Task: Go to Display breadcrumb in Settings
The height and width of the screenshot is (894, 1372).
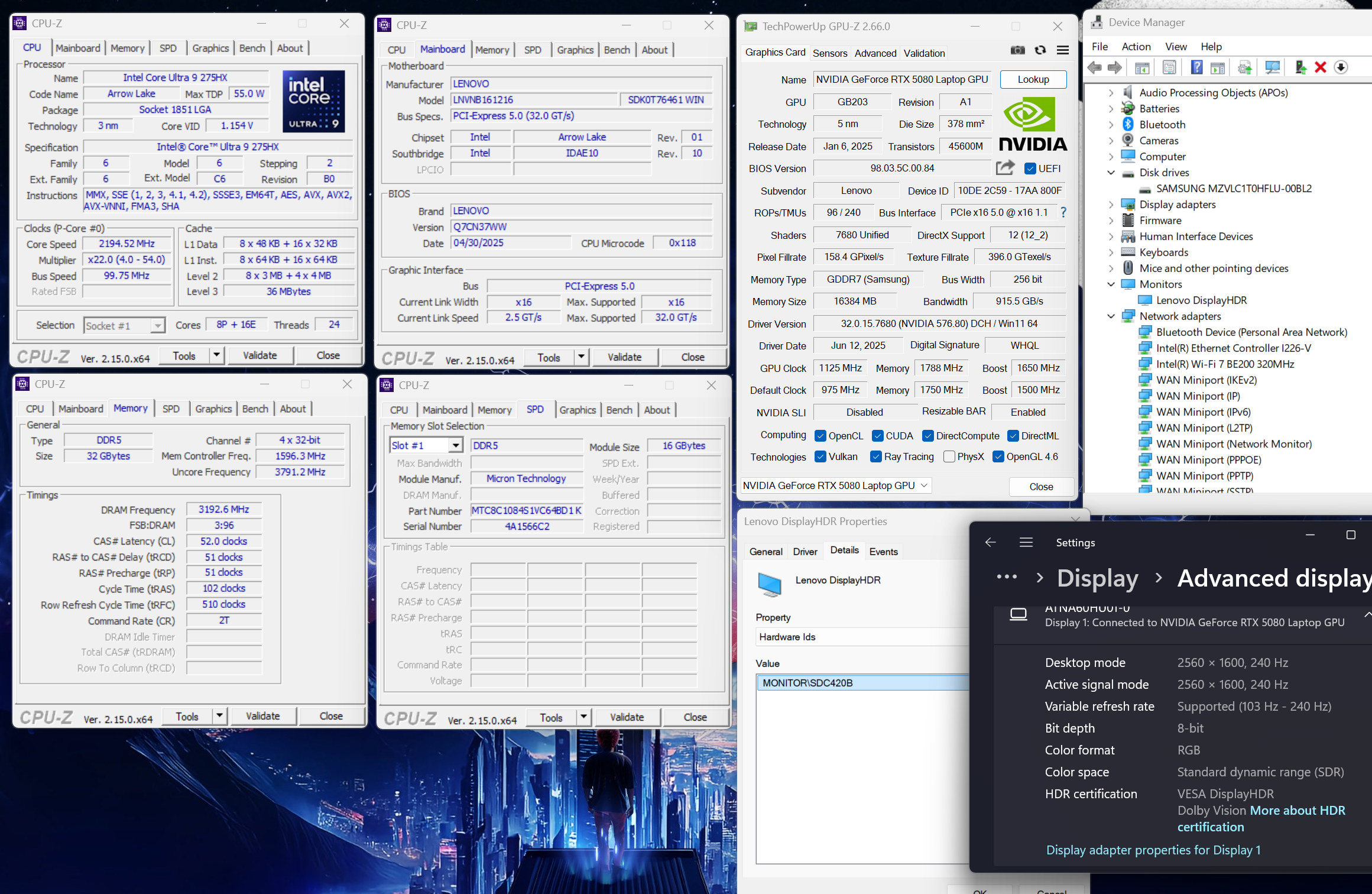Action: click(x=1097, y=578)
